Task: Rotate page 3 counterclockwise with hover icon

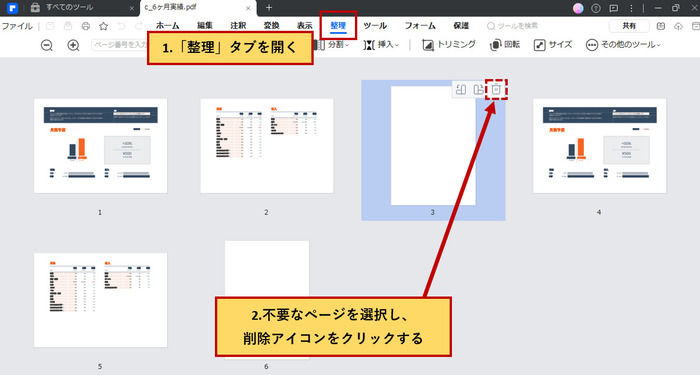Action: (461, 89)
